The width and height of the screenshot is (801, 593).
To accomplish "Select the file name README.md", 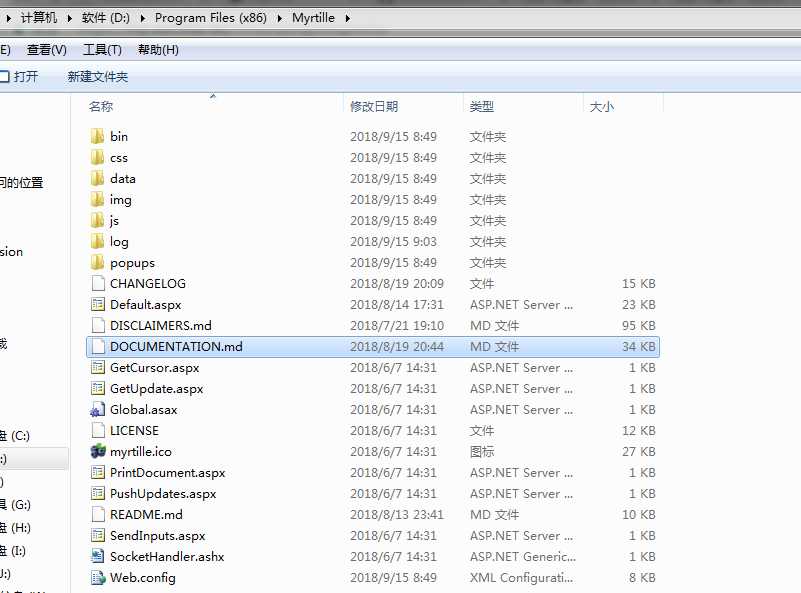I will pyautogui.click(x=146, y=514).
